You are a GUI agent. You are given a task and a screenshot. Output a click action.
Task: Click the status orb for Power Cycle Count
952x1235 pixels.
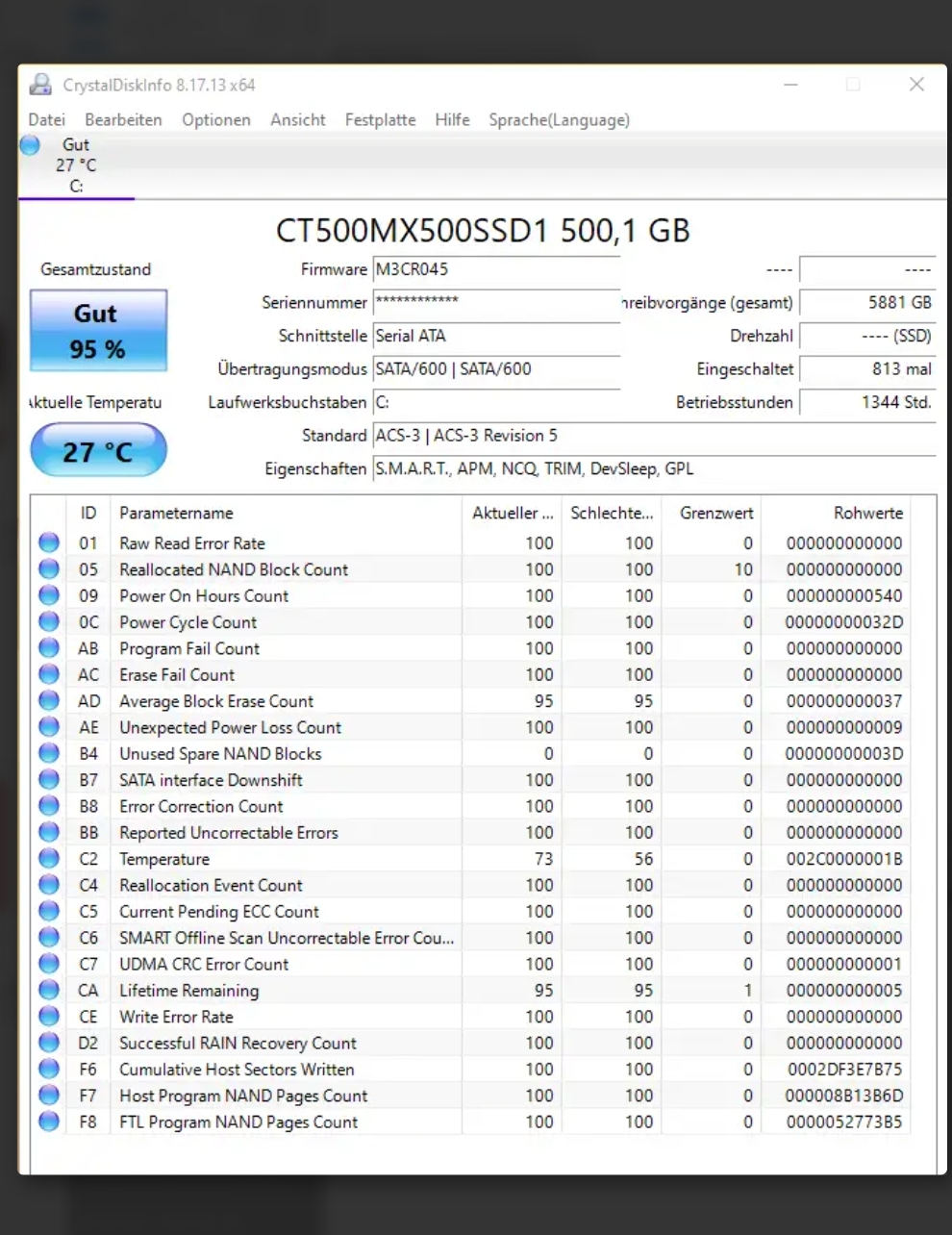pos(49,621)
